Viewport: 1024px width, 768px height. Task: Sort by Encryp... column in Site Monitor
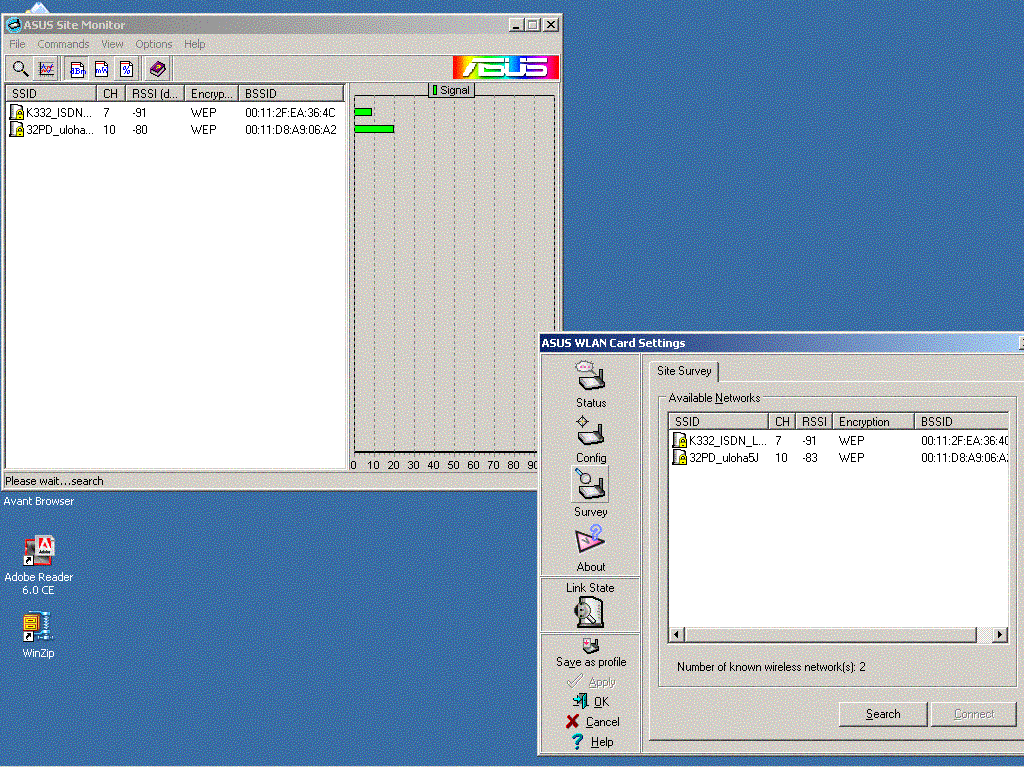pos(212,93)
